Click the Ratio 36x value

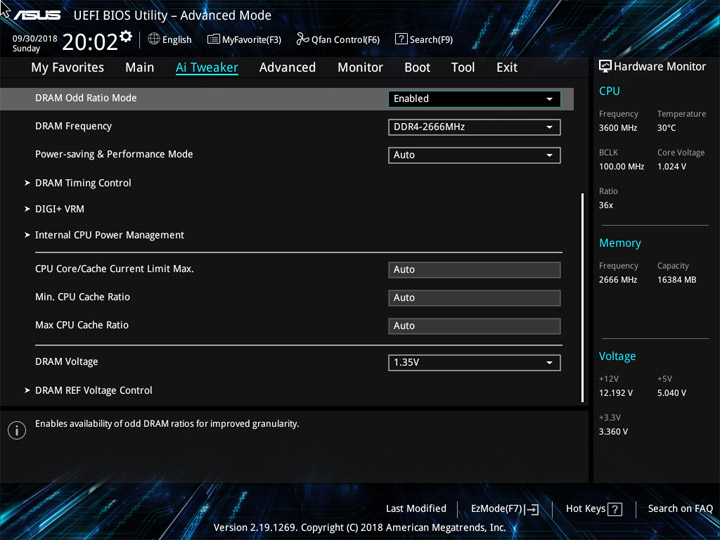tap(606, 205)
